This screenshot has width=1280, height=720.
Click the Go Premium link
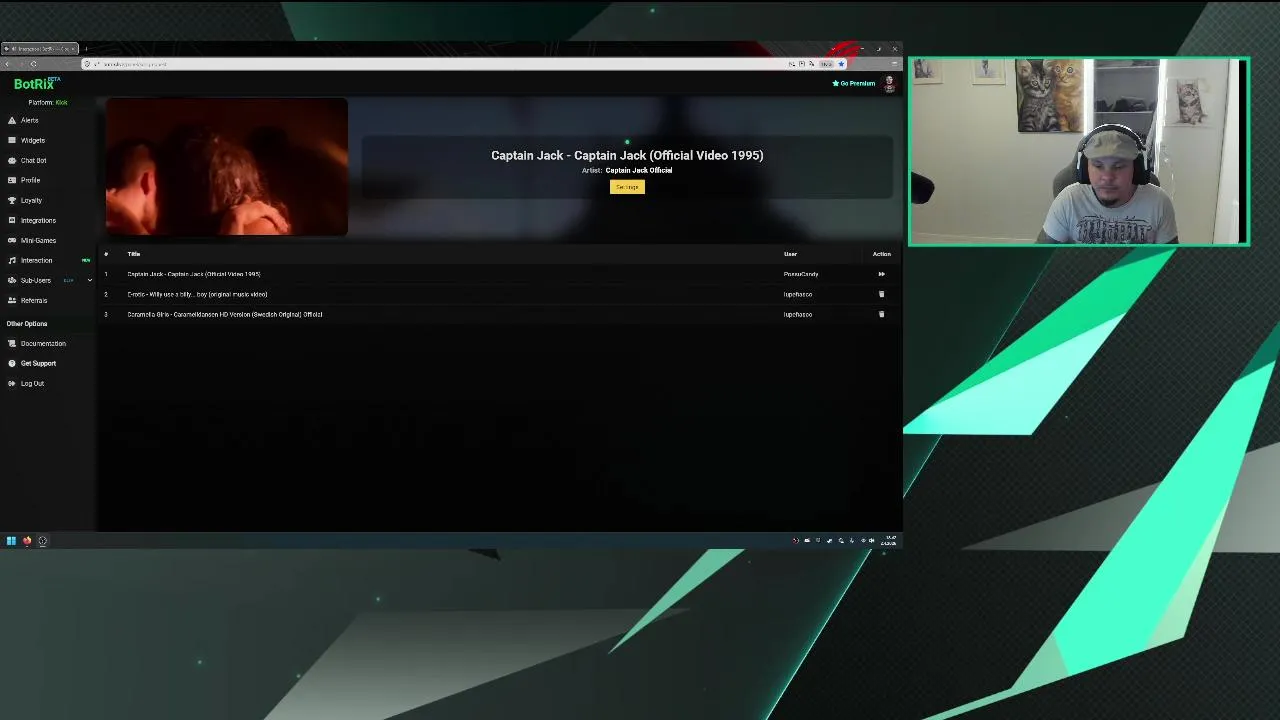coord(854,83)
